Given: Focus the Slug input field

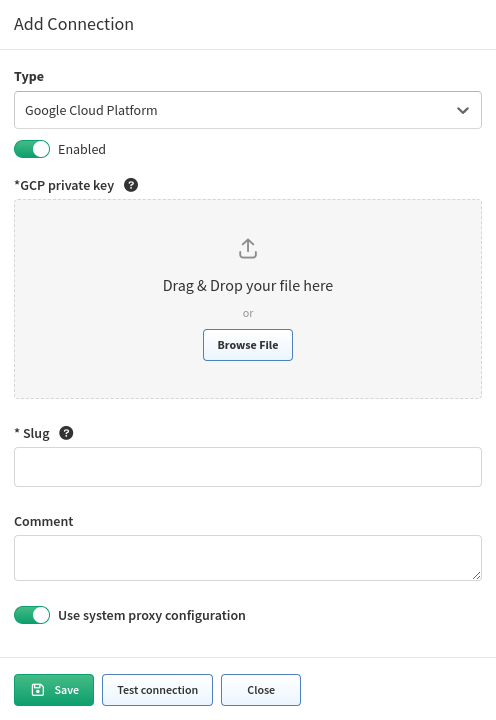Looking at the screenshot, I should point(248,467).
